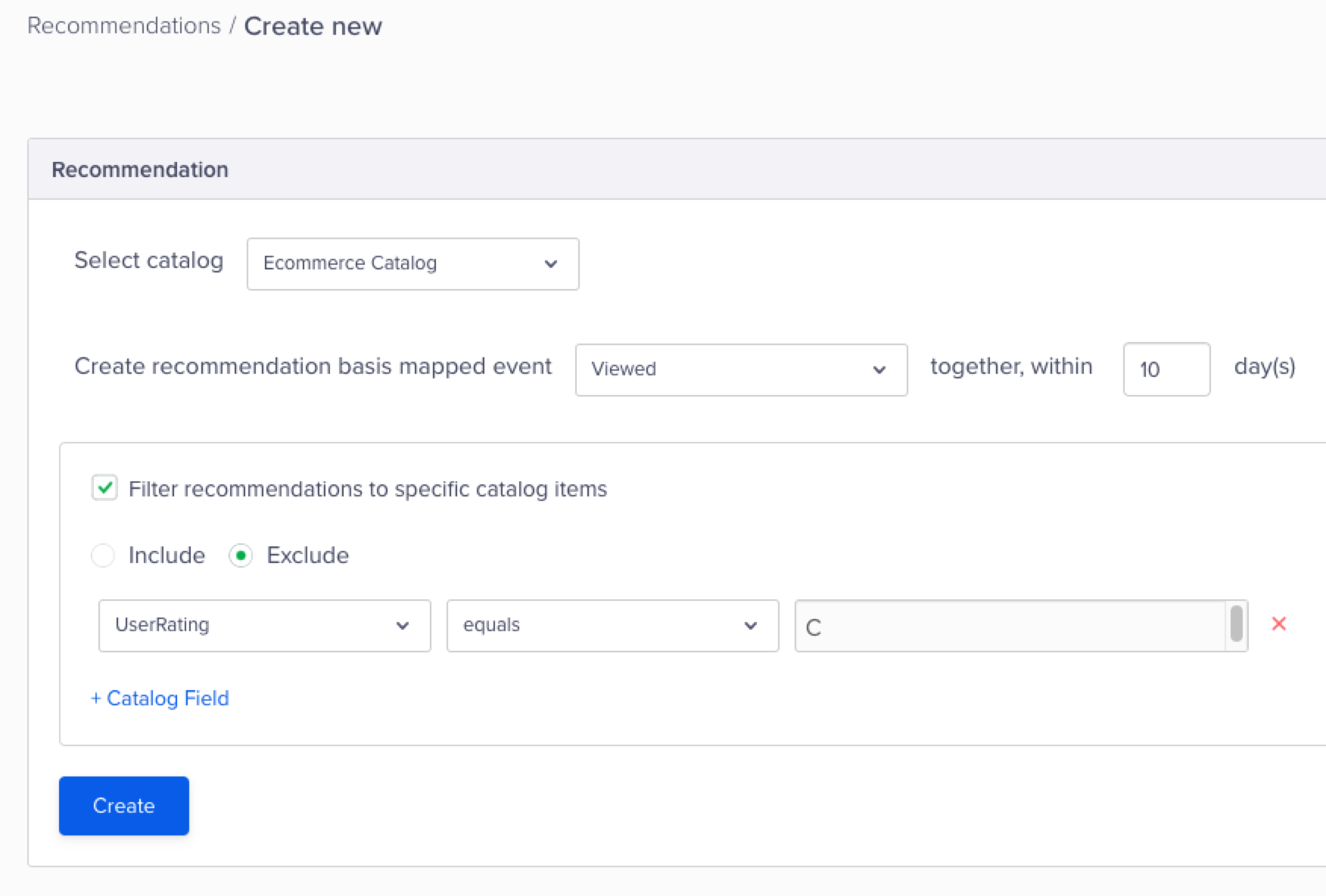The height and width of the screenshot is (896, 1326).
Task: Click the Recommendation panel header
Action: pyautogui.click(x=140, y=170)
